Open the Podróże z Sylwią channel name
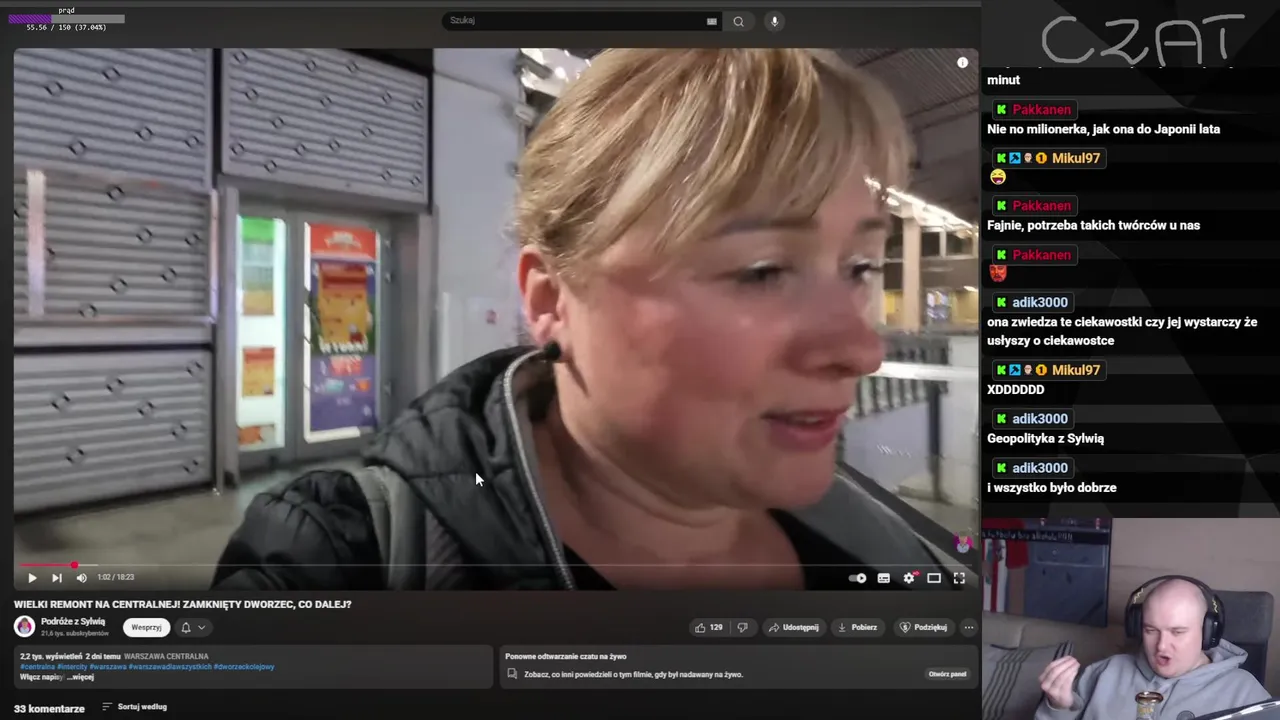1280x720 pixels. [x=73, y=622]
